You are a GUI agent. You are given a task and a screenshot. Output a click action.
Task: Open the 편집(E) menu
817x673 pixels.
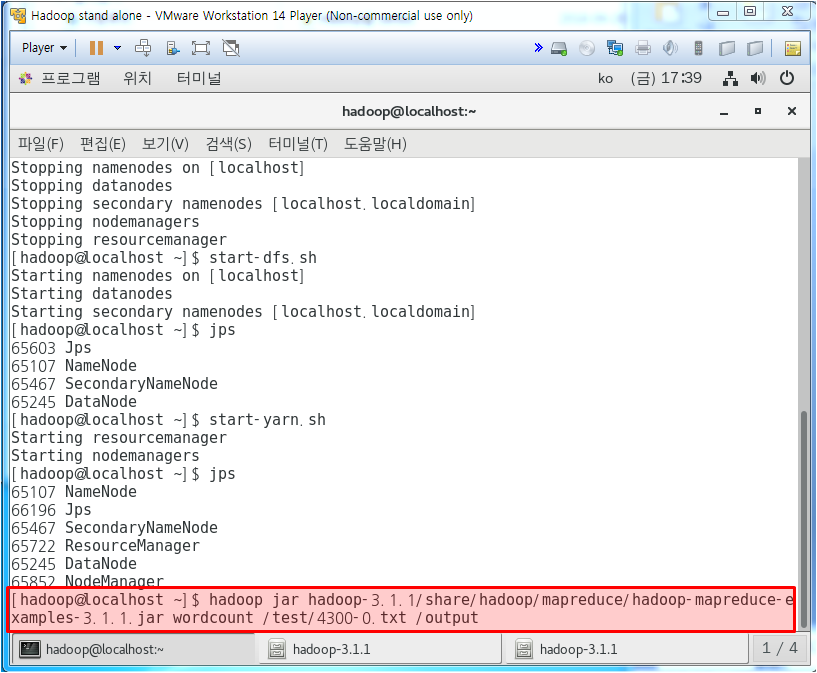pyautogui.click(x=103, y=144)
